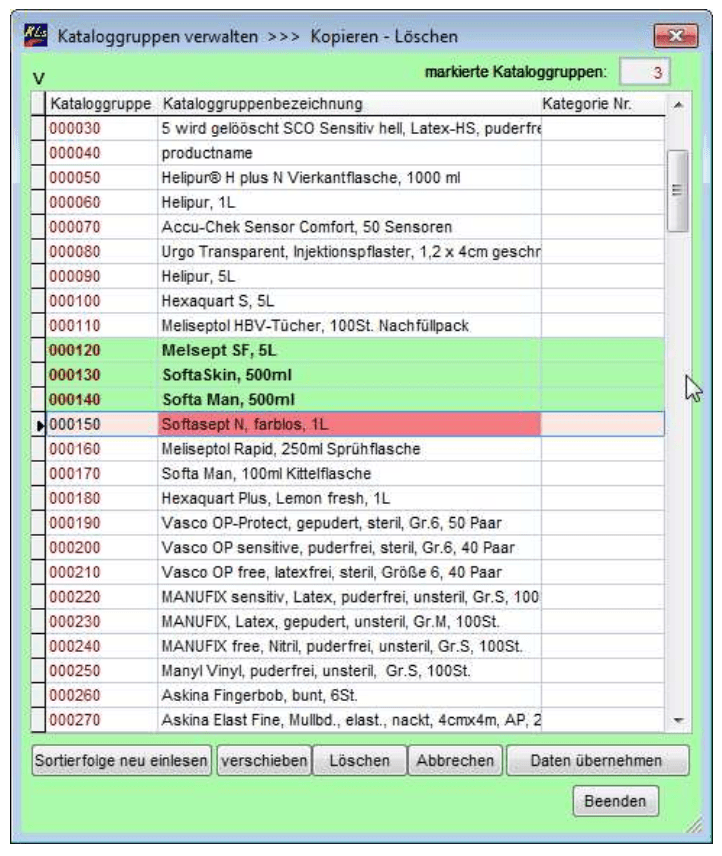Screen dimensions: 722x856
Task: Select row marker for 000120
Action: point(38,350)
